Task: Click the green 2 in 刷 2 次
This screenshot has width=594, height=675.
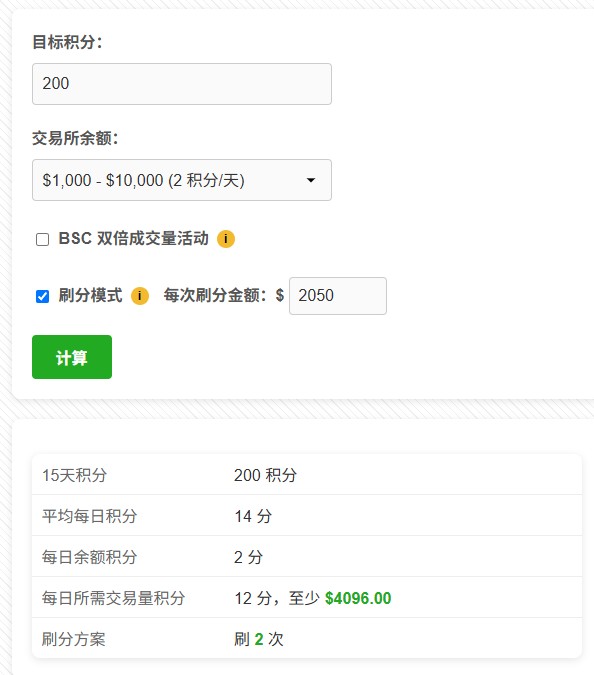Action: click(x=259, y=639)
